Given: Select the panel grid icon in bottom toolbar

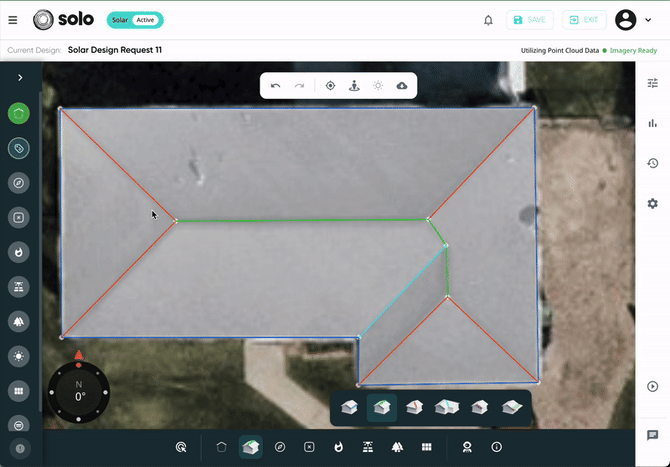Looking at the screenshot, I should click(426, 447).
